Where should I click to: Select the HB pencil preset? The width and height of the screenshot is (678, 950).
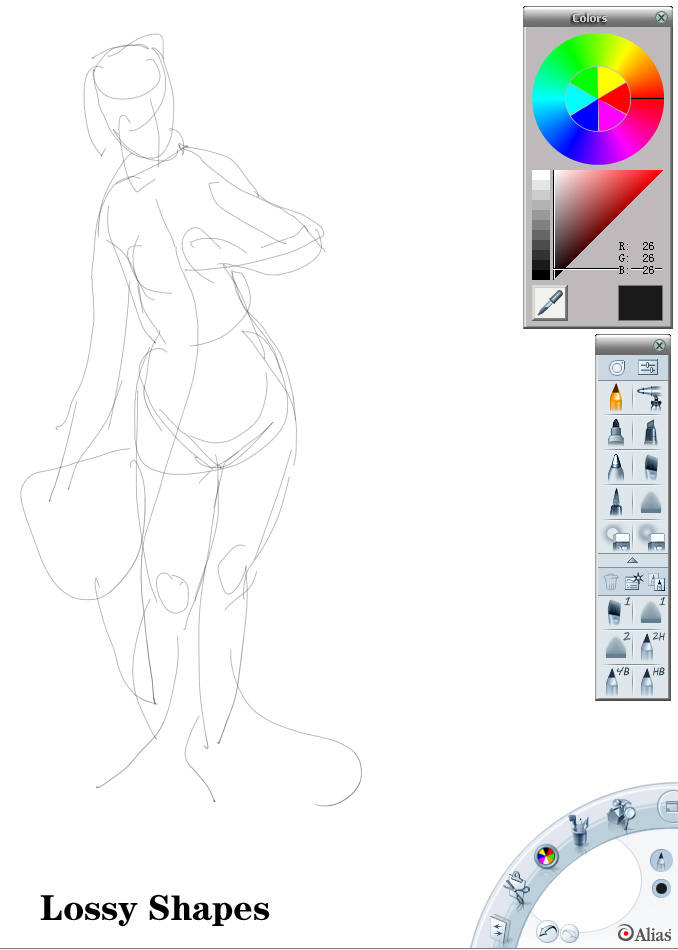(x=650, y=680)
